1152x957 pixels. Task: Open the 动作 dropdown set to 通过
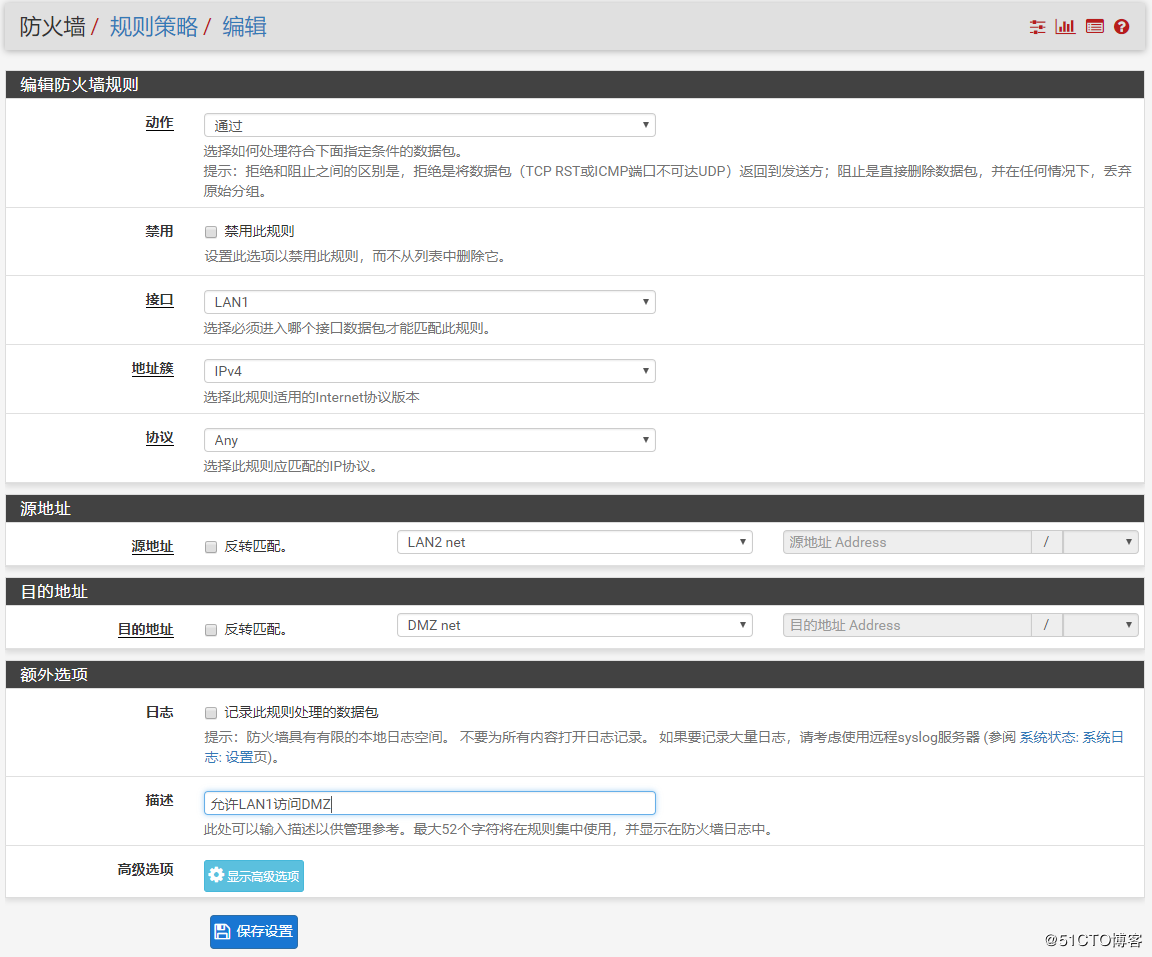pyautogui.click(x=429, y=125)
